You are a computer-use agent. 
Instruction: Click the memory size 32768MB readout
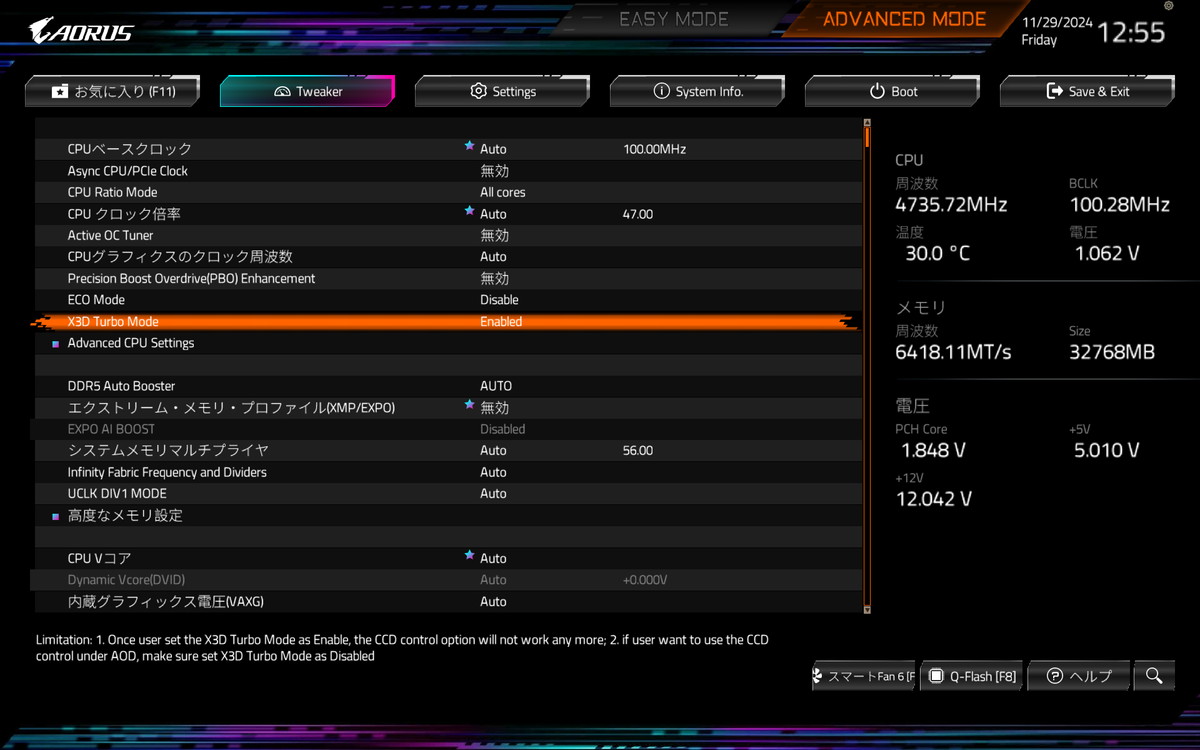1112,352
